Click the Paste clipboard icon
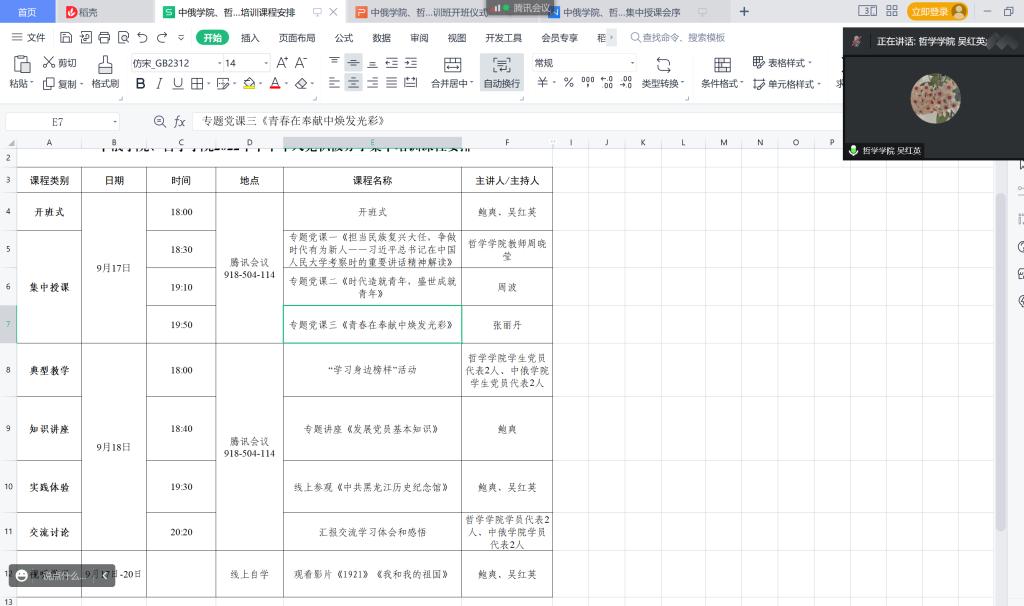1024x606 pixels. [x=22, y=64]
